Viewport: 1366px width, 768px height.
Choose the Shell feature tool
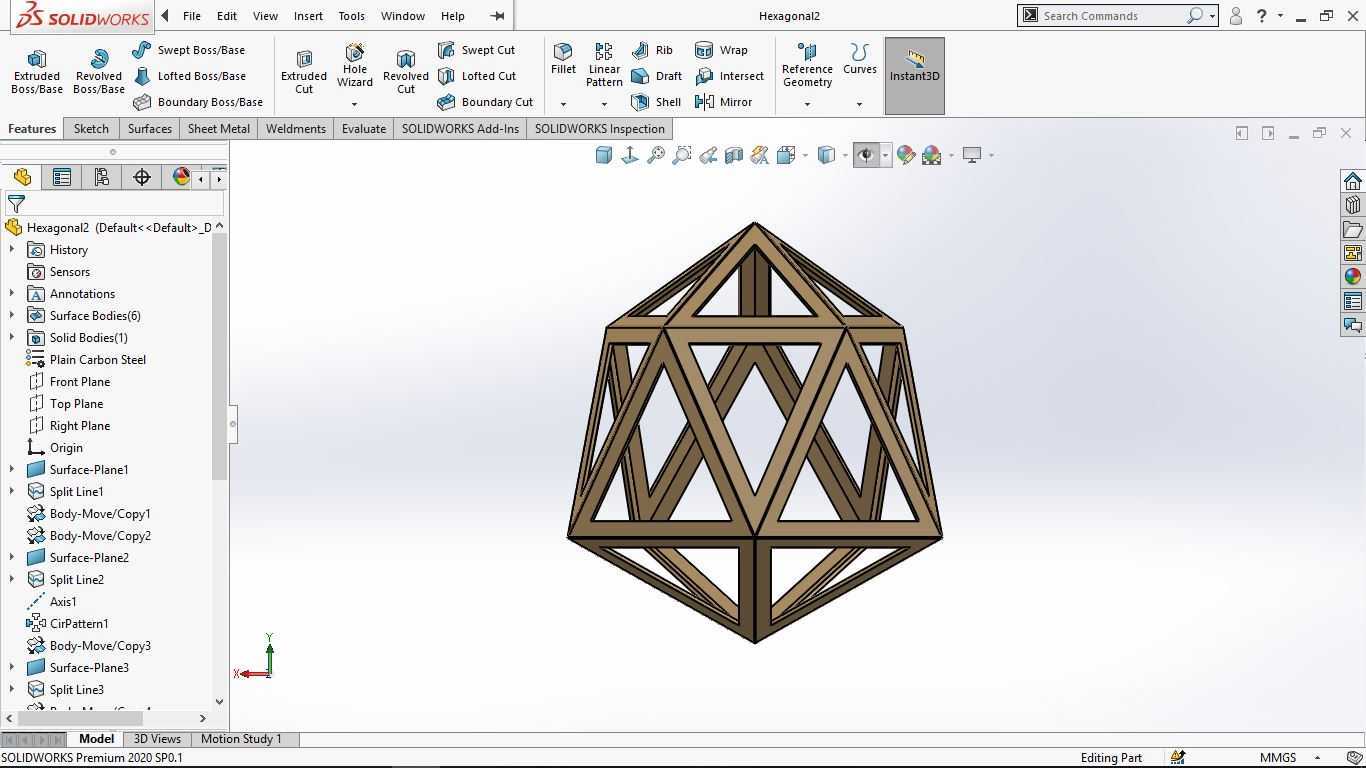[656, 102]
